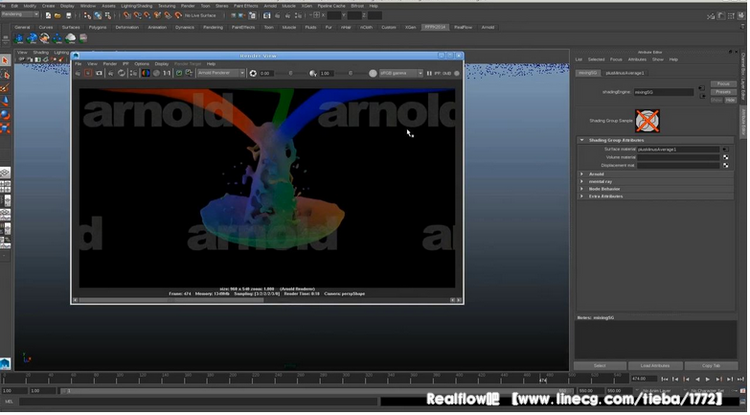Expand the Arnold section
This screenshot has width=750, height=415.
pyautogui.click(x=582, y=174)
